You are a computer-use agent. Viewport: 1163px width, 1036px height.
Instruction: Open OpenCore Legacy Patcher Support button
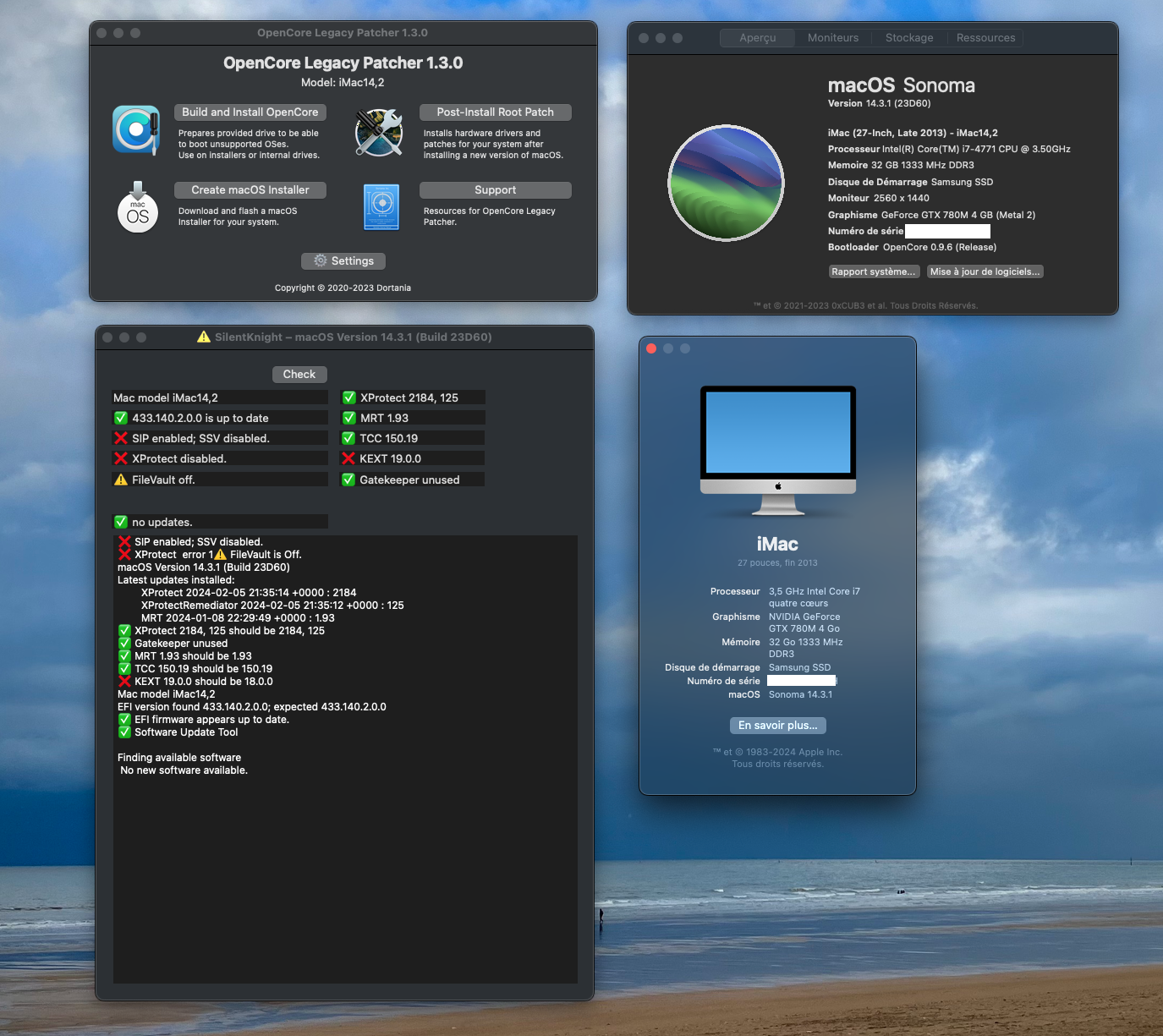496,190
